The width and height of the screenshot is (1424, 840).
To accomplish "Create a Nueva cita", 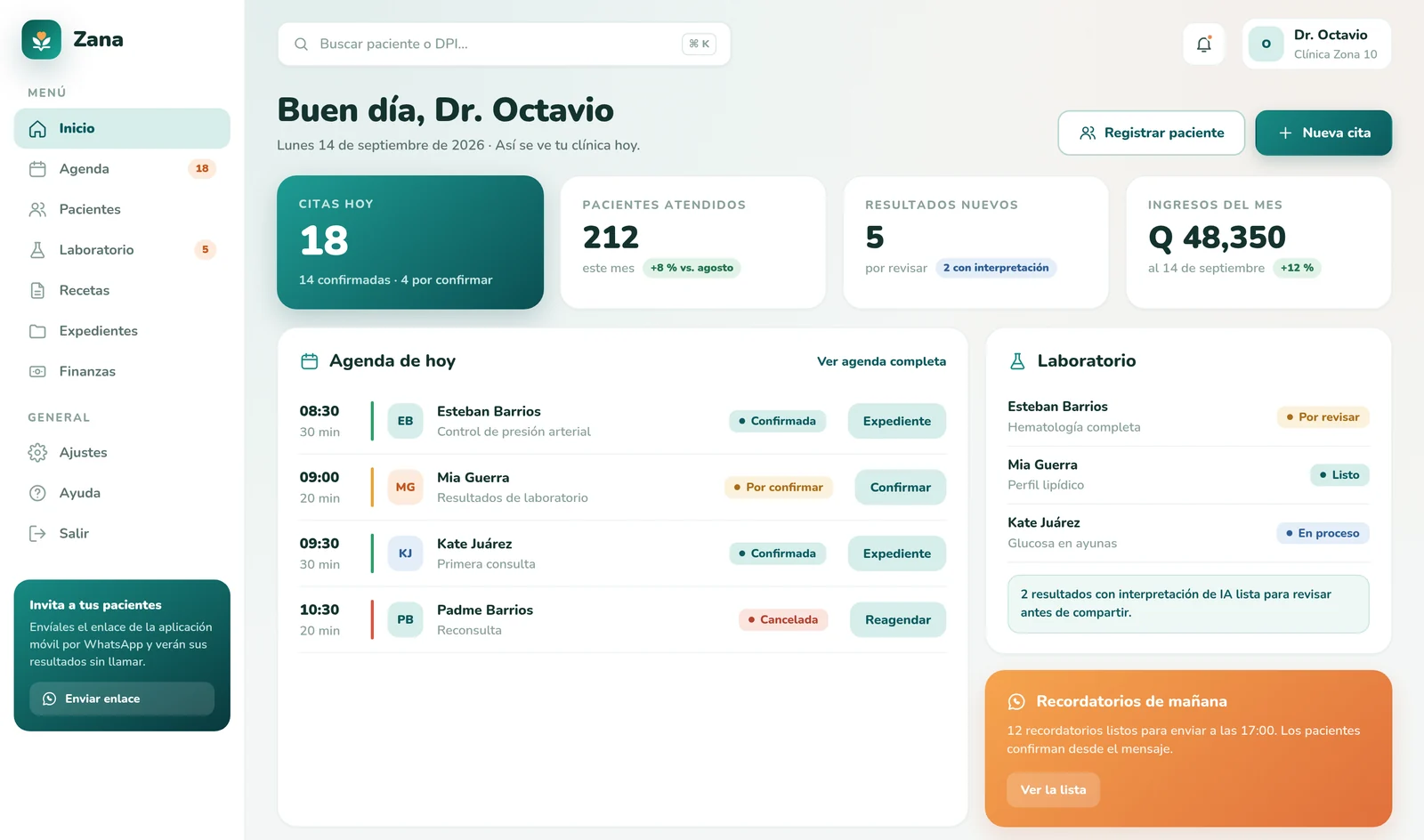I will coord(1323,133).
